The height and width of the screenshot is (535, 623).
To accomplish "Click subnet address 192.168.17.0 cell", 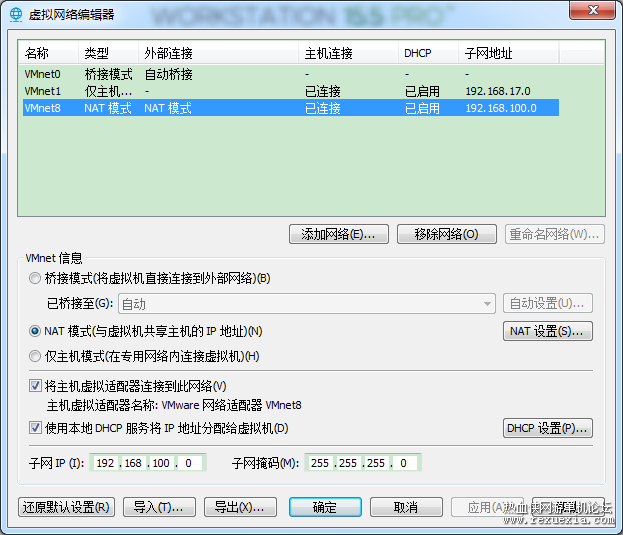I will click(x=498, y=91).
